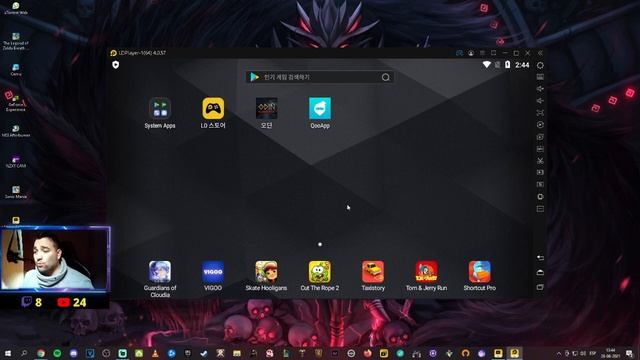Click the Android home button in sidebar
The image size is (640, 360).
(x=540, y=272)
